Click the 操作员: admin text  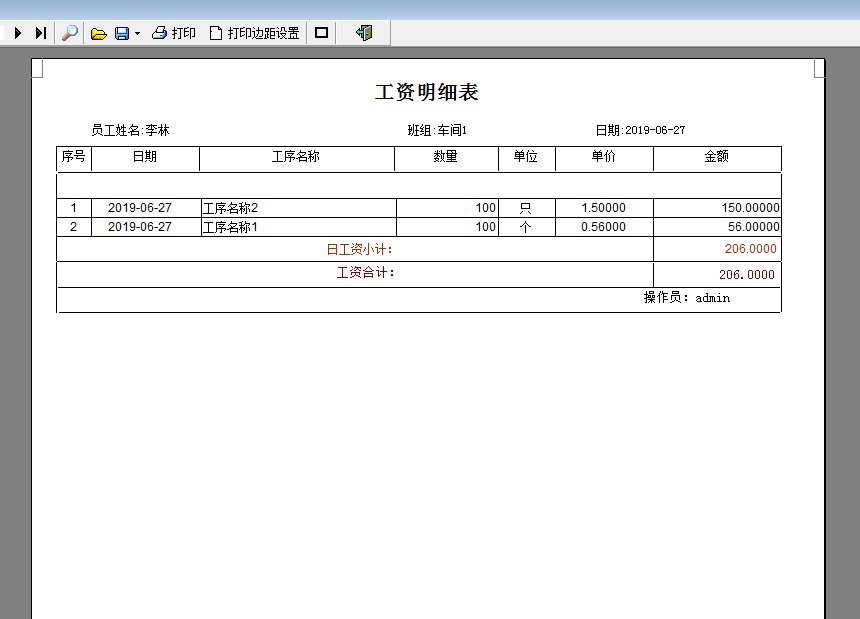coord(687,298)
